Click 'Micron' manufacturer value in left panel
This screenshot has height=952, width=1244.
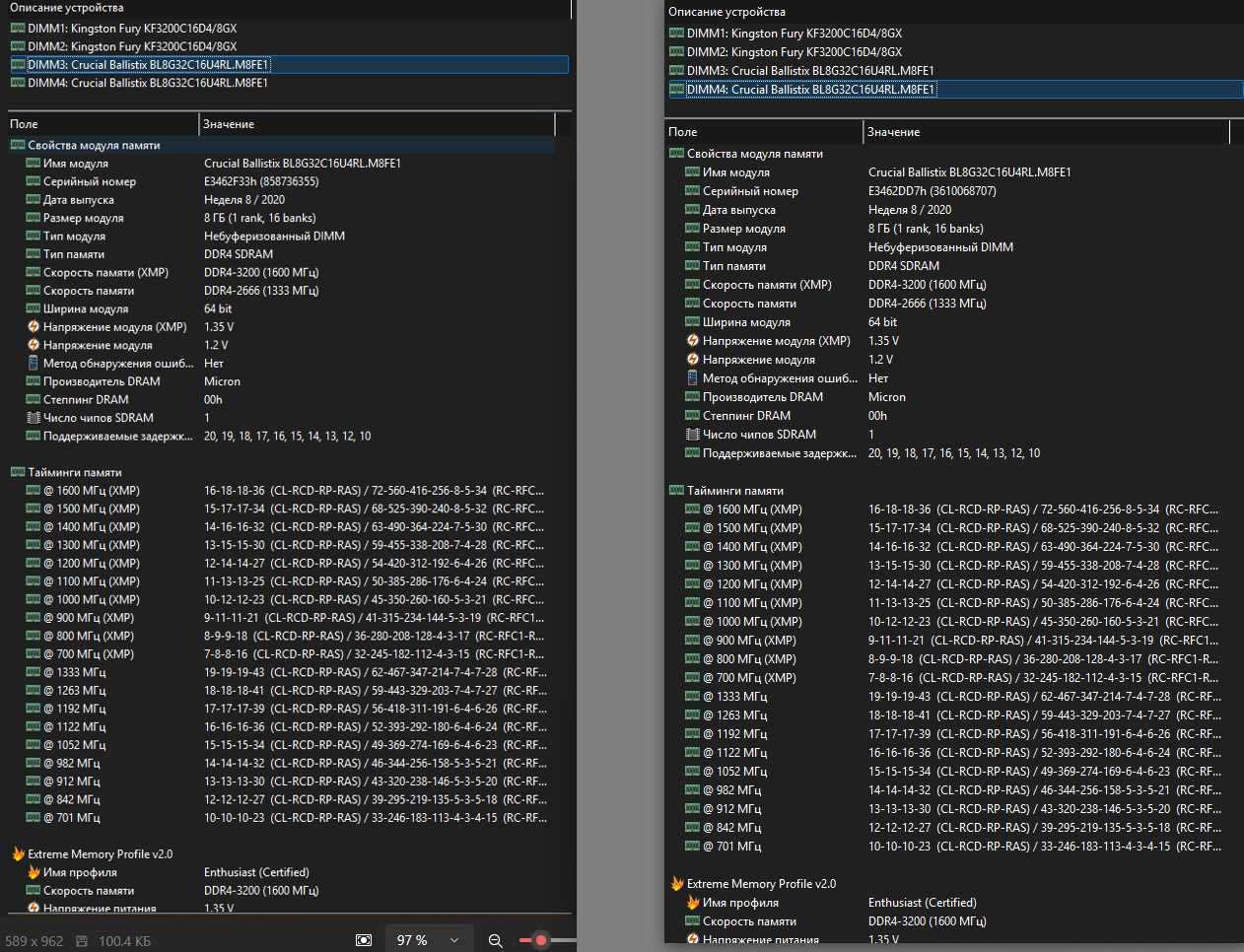pos(222,381)
